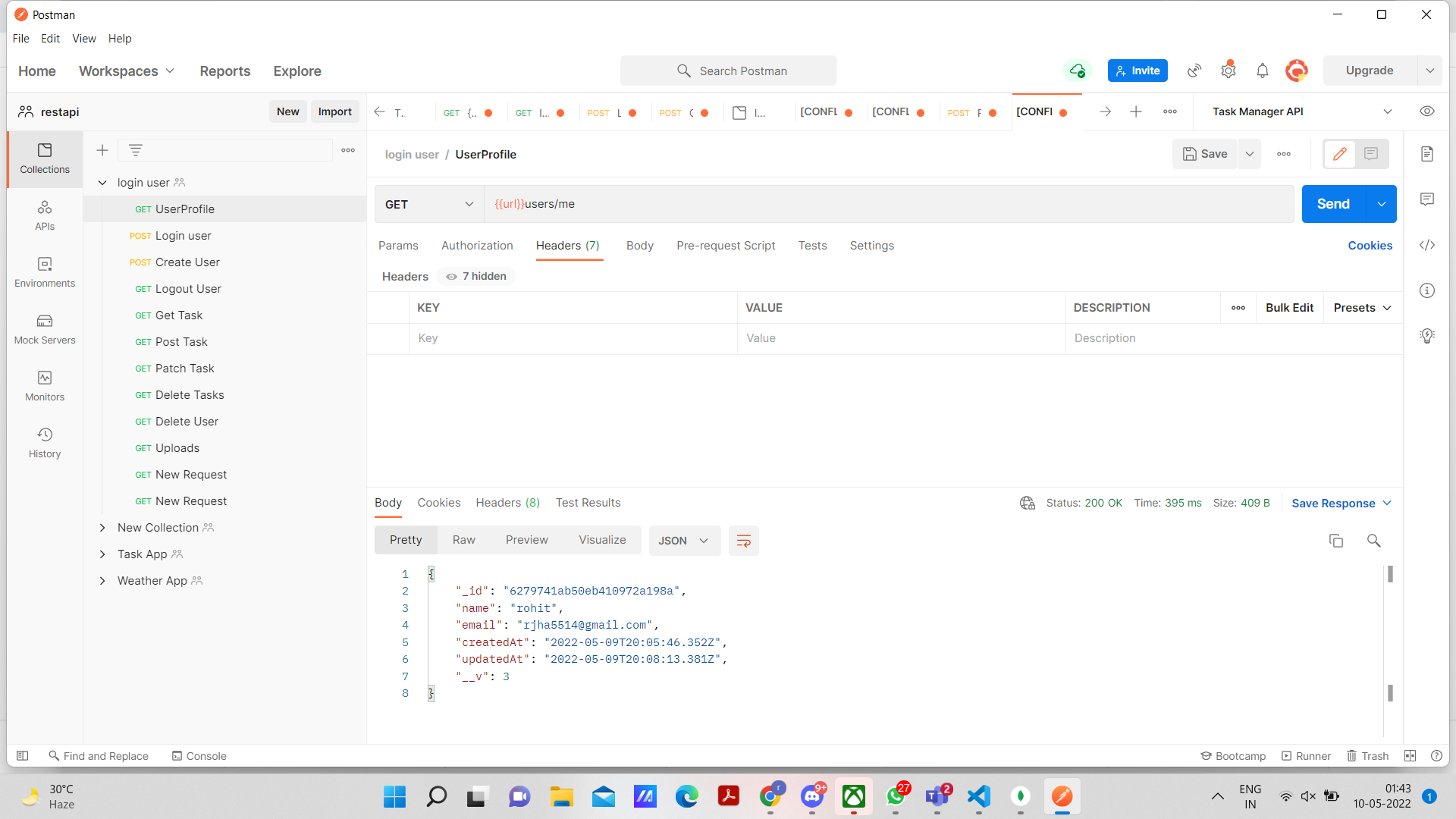
Task: Click the plus icon to create a collection
Action: click(102, 150)
